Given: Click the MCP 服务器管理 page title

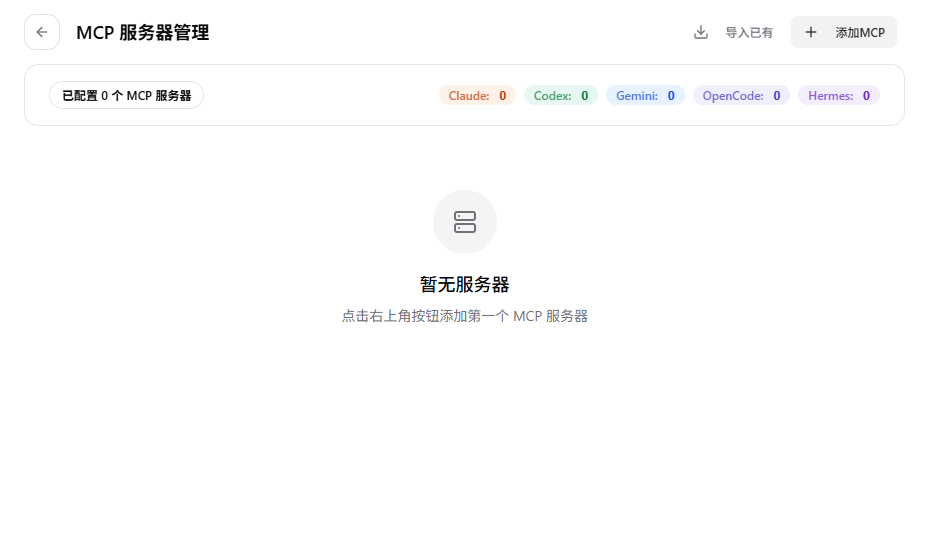Looking at the screenshot, I should click(143, 33).
